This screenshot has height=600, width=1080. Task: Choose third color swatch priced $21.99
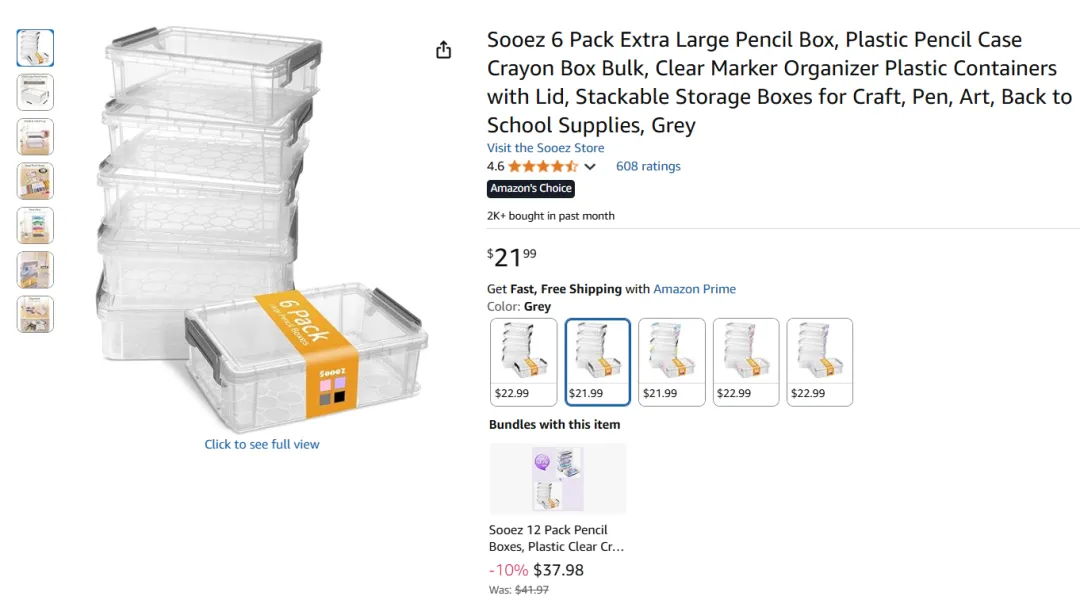[x=672, y=362]
